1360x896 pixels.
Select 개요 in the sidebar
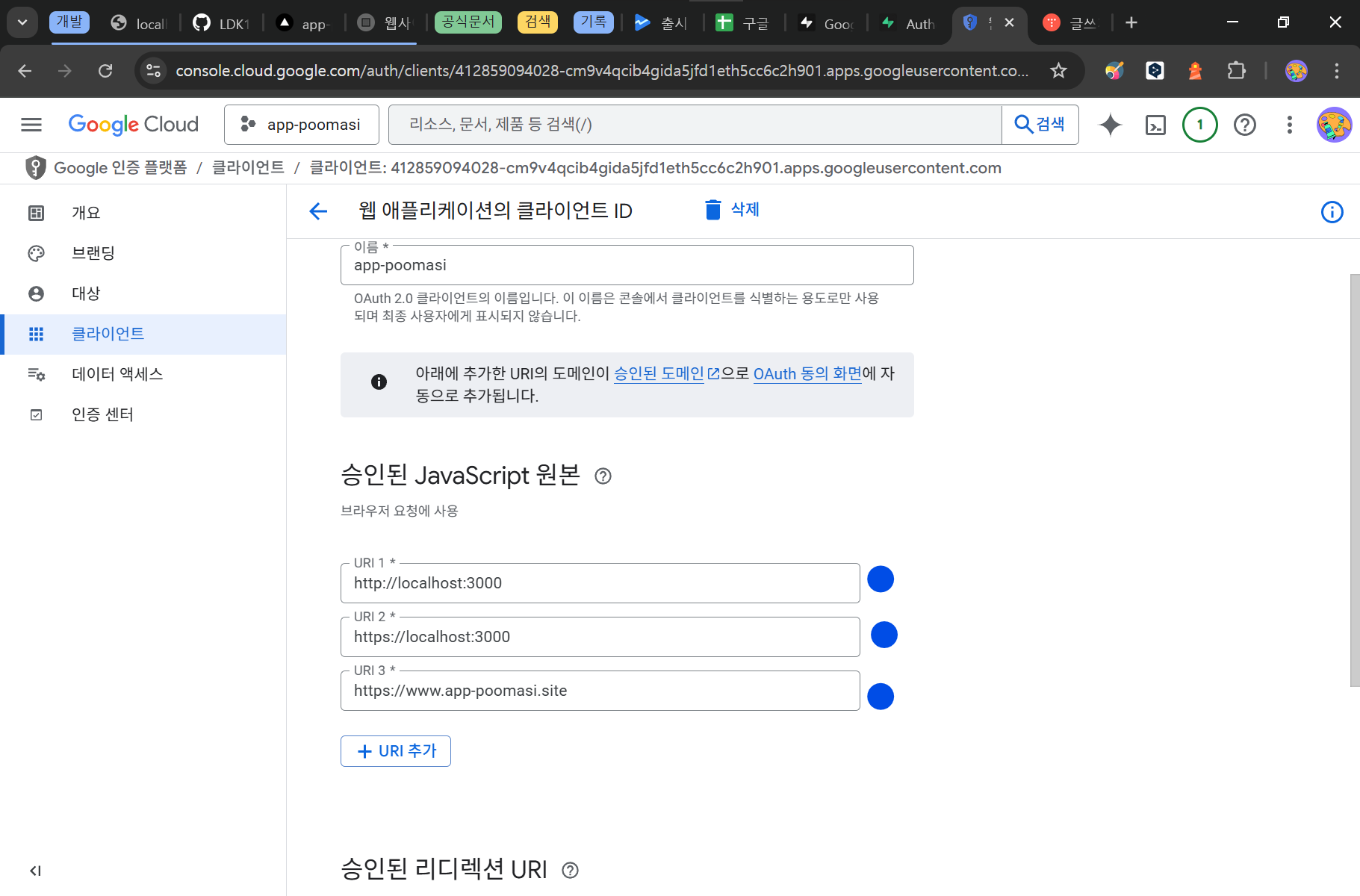coord(143,213)
